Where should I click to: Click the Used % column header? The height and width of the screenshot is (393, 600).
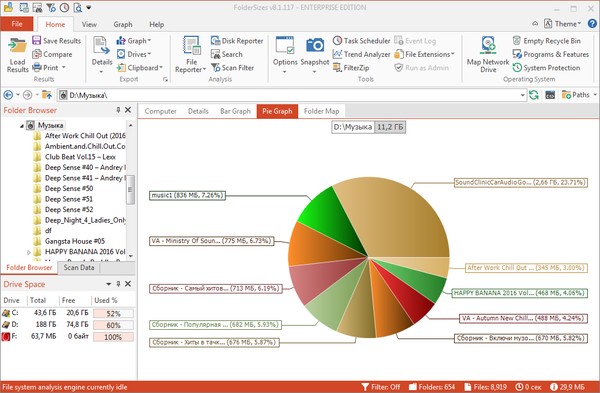point(106,300)
